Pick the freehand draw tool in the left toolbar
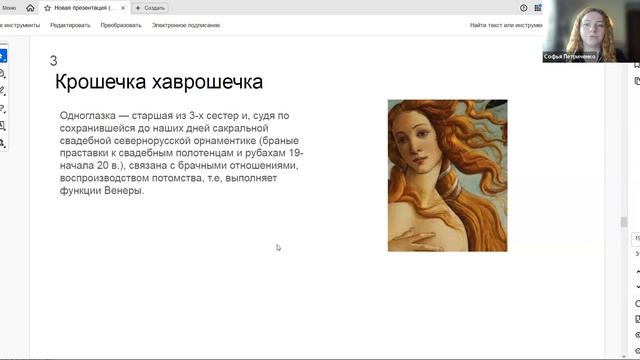The image size is (640, 360). (2, 108)
